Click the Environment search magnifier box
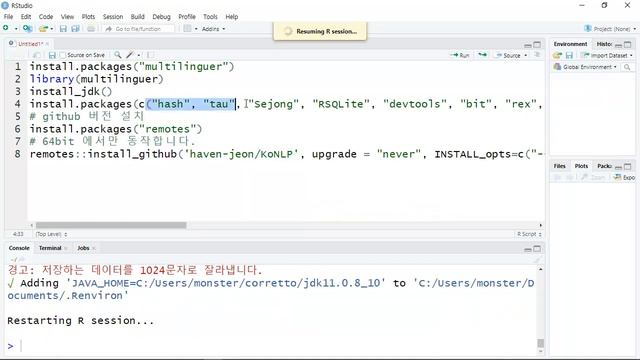This screenshot has width=640, height=360. pyautogui.click(x=628, y=67)
